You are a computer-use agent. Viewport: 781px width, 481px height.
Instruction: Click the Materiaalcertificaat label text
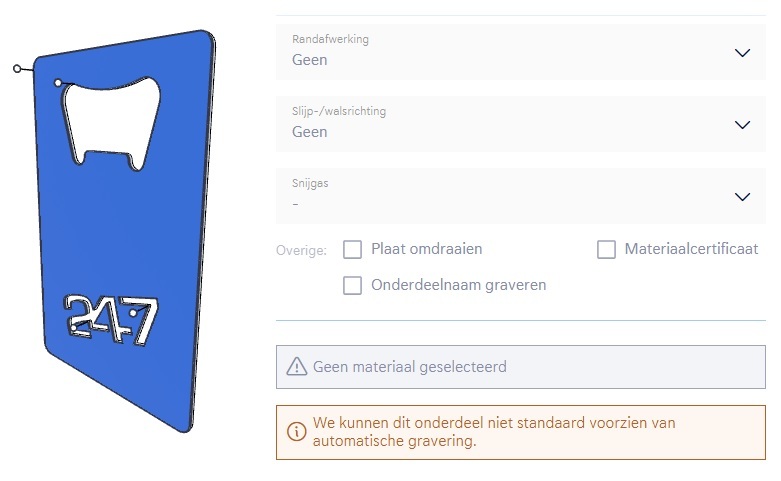(x=691, y=249)
